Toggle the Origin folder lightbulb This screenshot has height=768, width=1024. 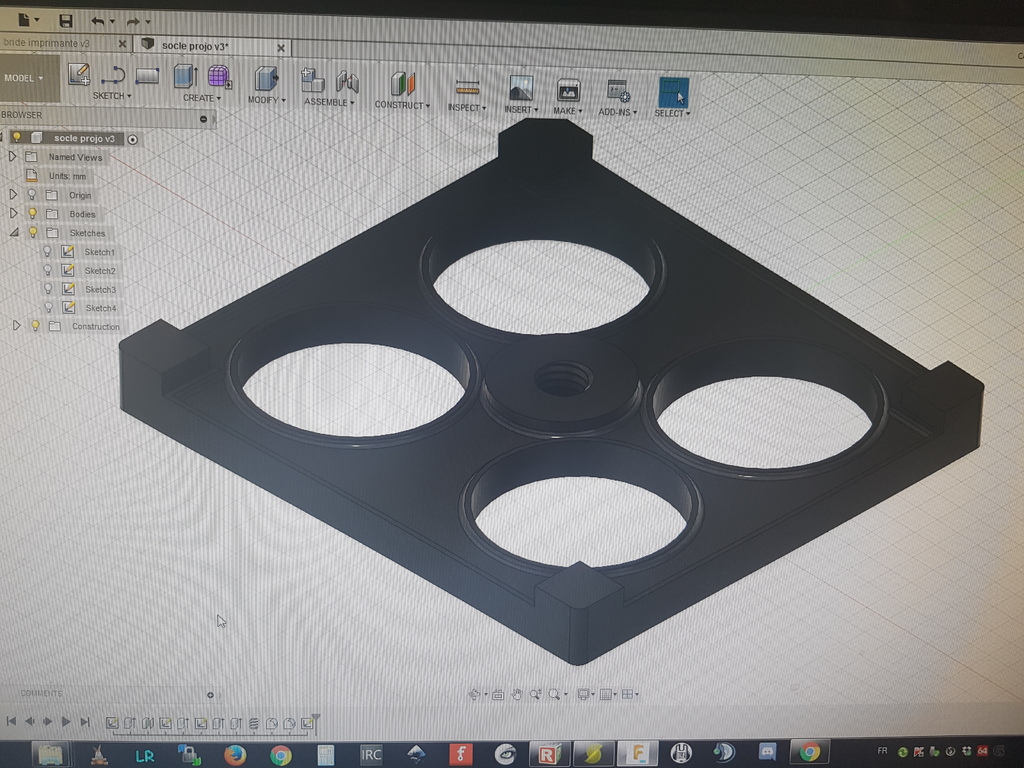coord(31,195)
